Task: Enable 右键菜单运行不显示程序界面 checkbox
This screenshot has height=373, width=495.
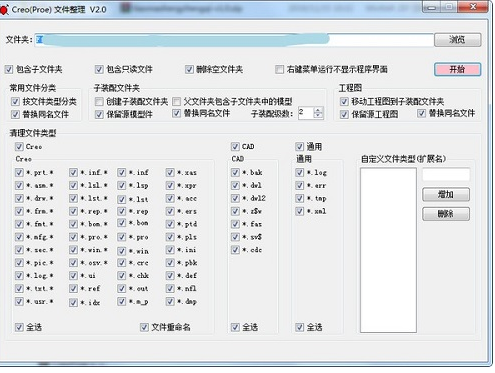Action: click(279, 69)
